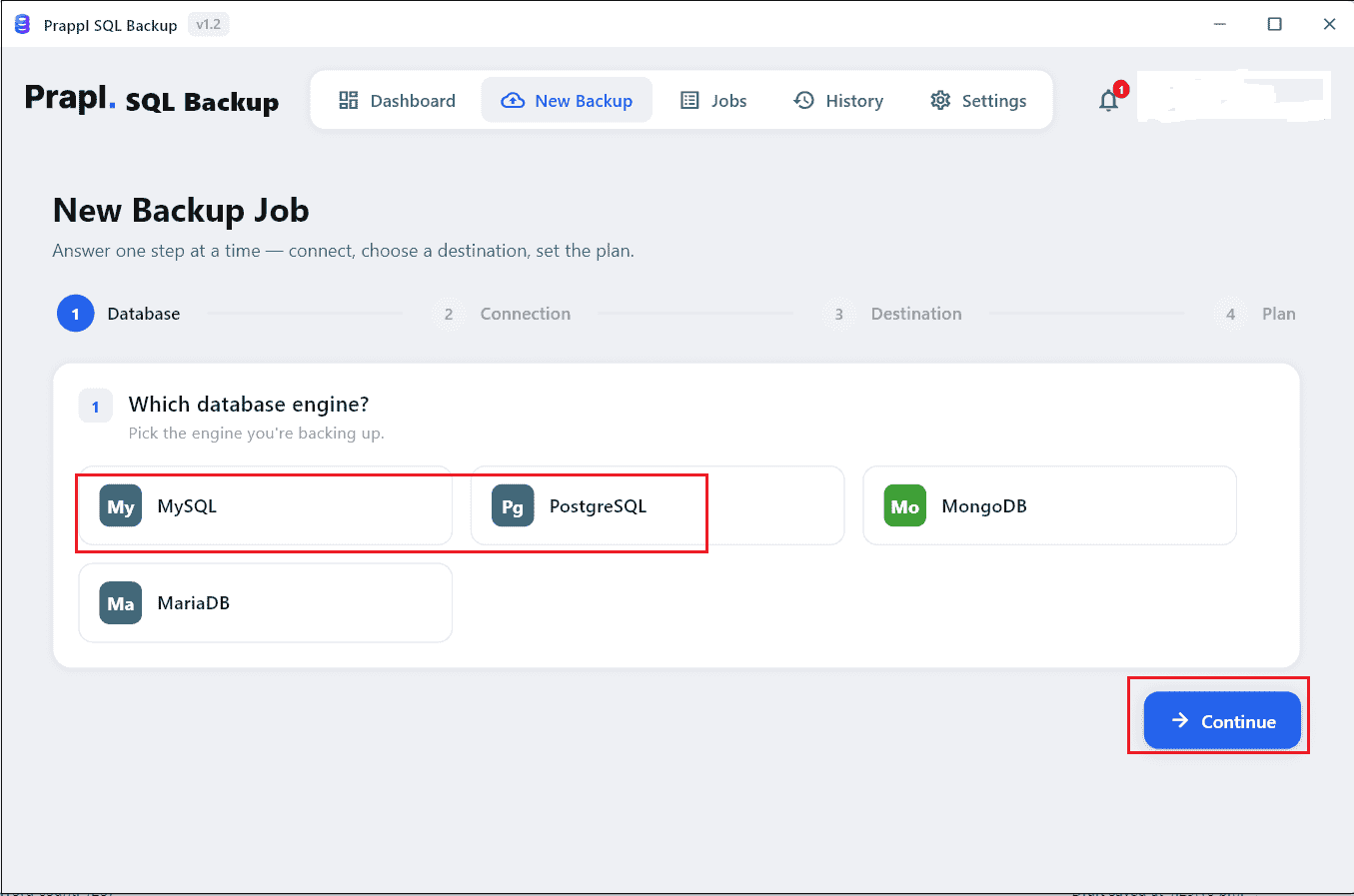1354x896 pixels.
Task: Close the Prappl SQL Backup window
Action: tap(1329, 24)
